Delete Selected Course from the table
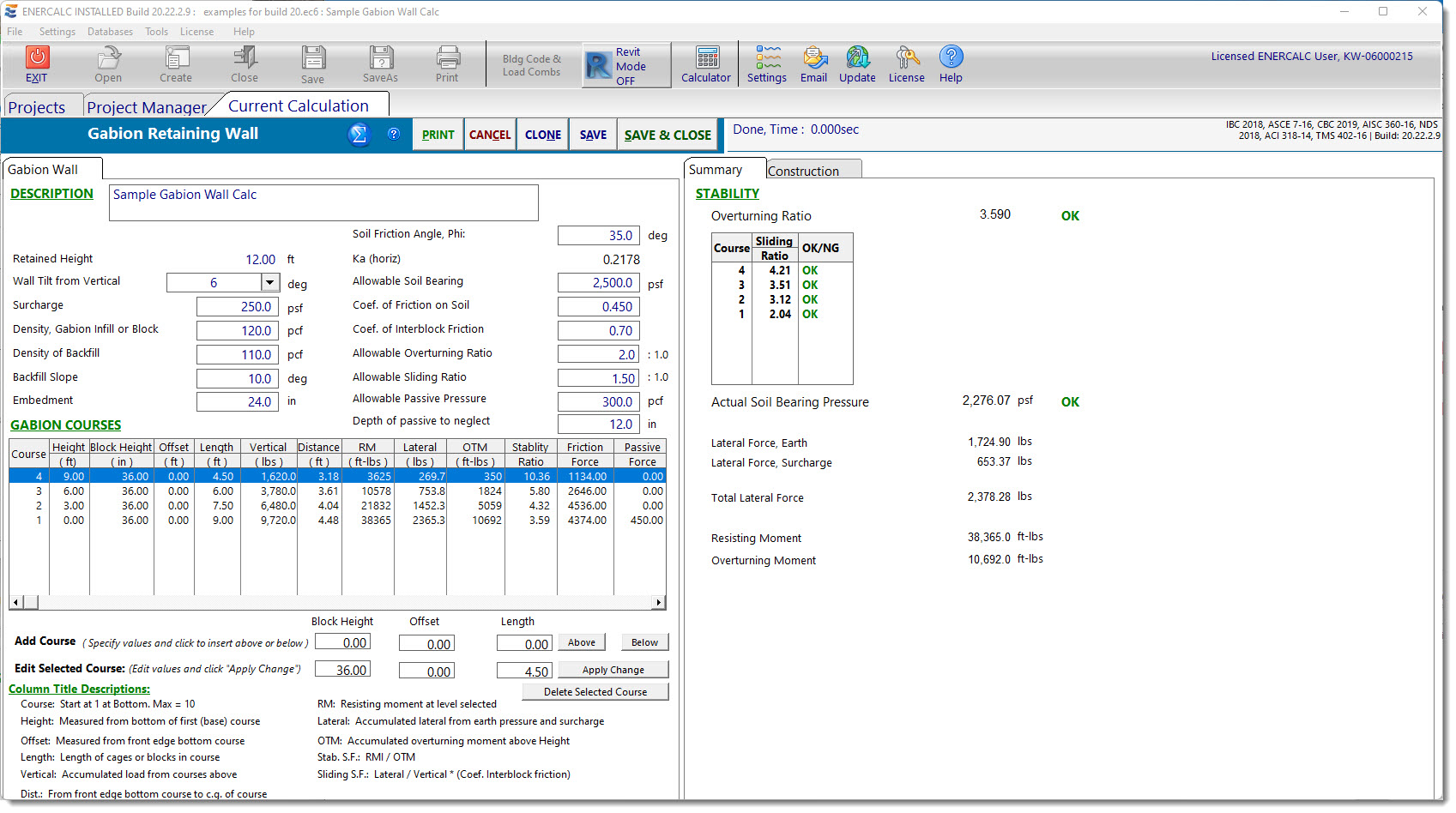The height and width of the screenshot is (813, 1456). pos(595,691)
